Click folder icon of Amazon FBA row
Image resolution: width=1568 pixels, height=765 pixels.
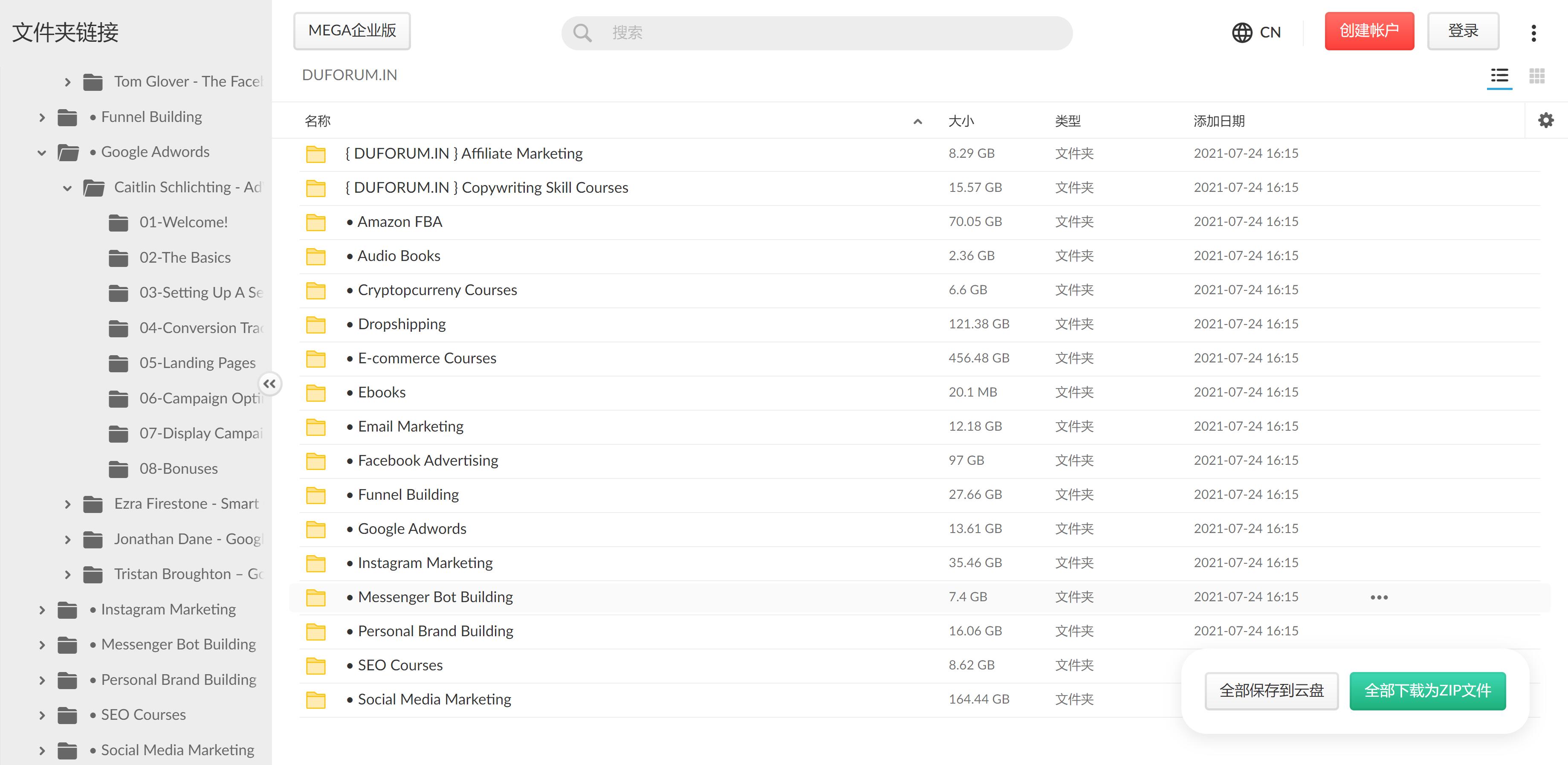tap(315, 222)
